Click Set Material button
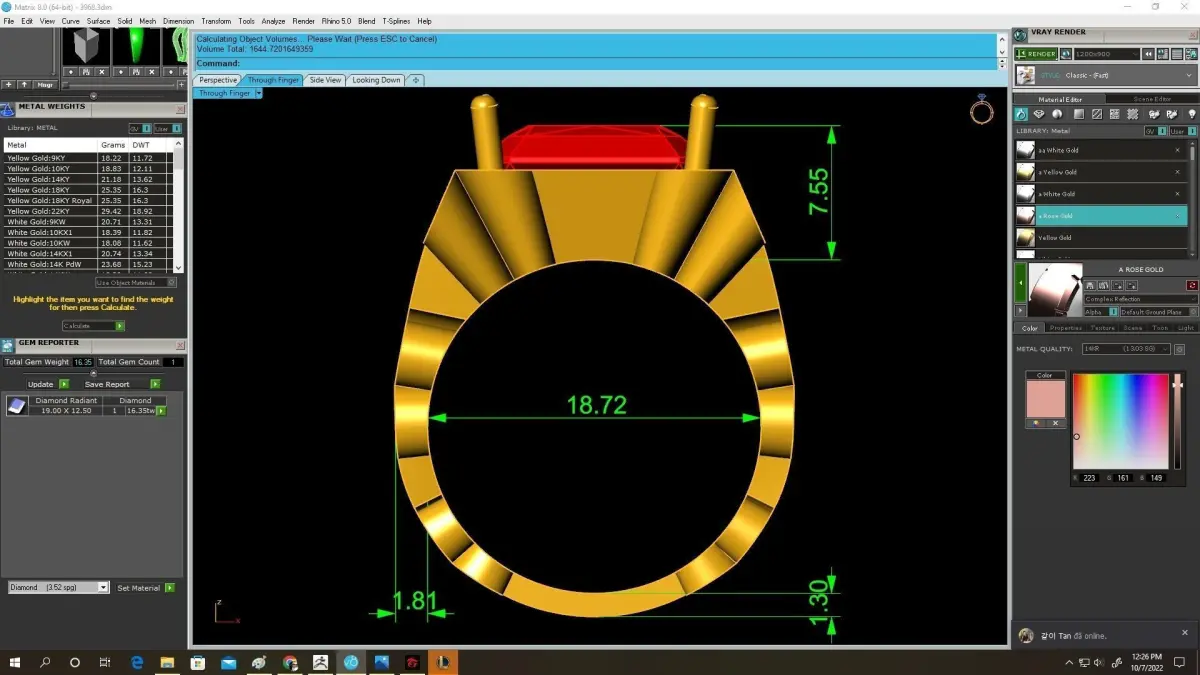1200x675 pixels. (146, 588)
